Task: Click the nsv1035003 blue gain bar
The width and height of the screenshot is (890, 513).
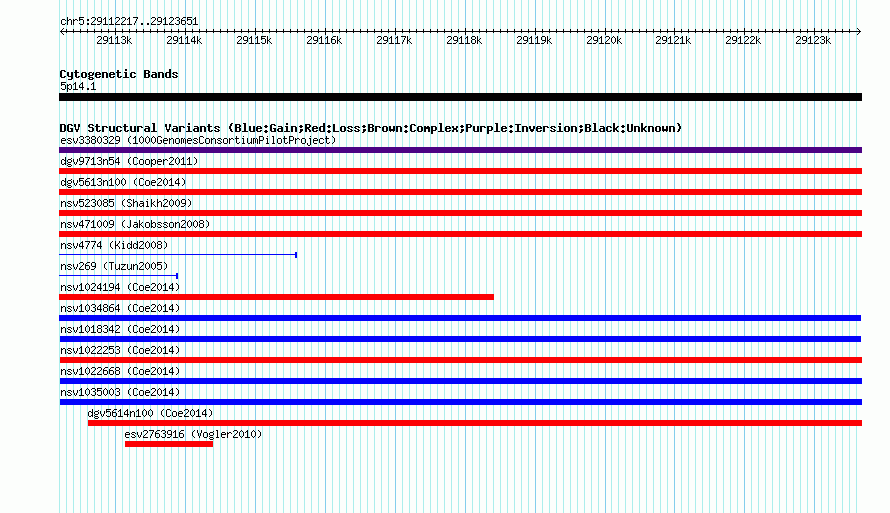Action: pyautogui.click(x=460, y=402)
